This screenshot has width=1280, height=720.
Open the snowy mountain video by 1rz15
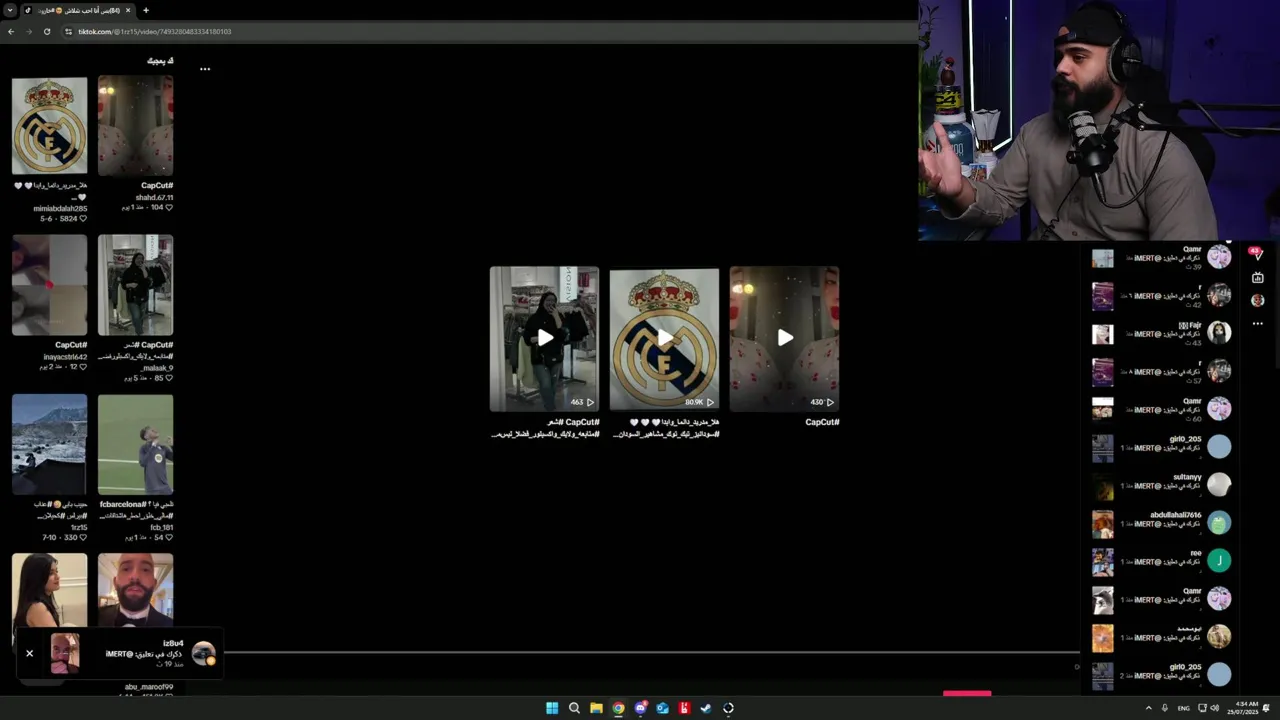[x=49, y=444]
